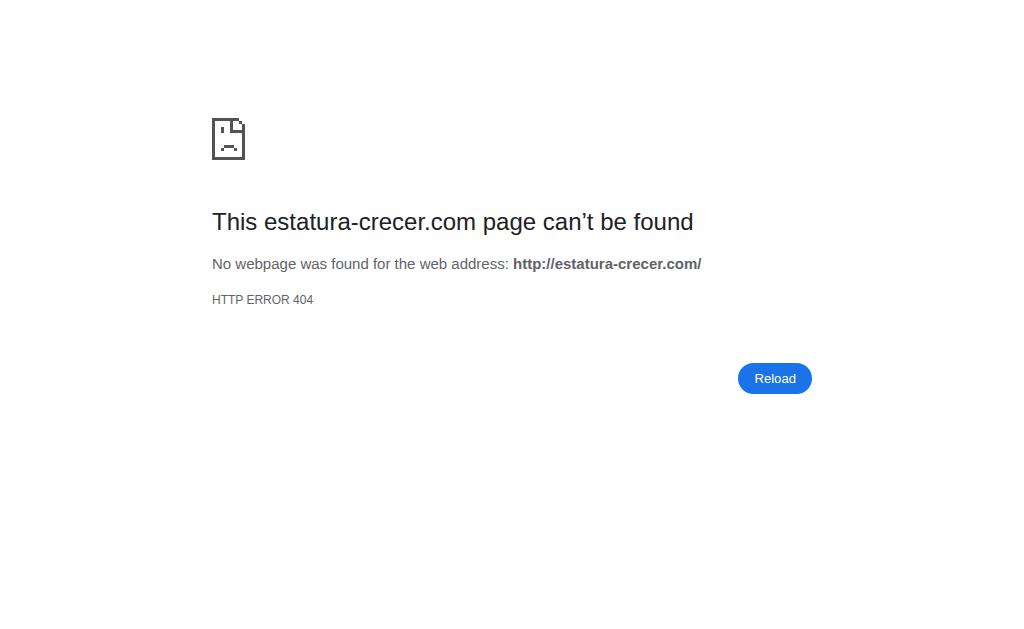Click the folded corner of the page icon

pos(238,123)
